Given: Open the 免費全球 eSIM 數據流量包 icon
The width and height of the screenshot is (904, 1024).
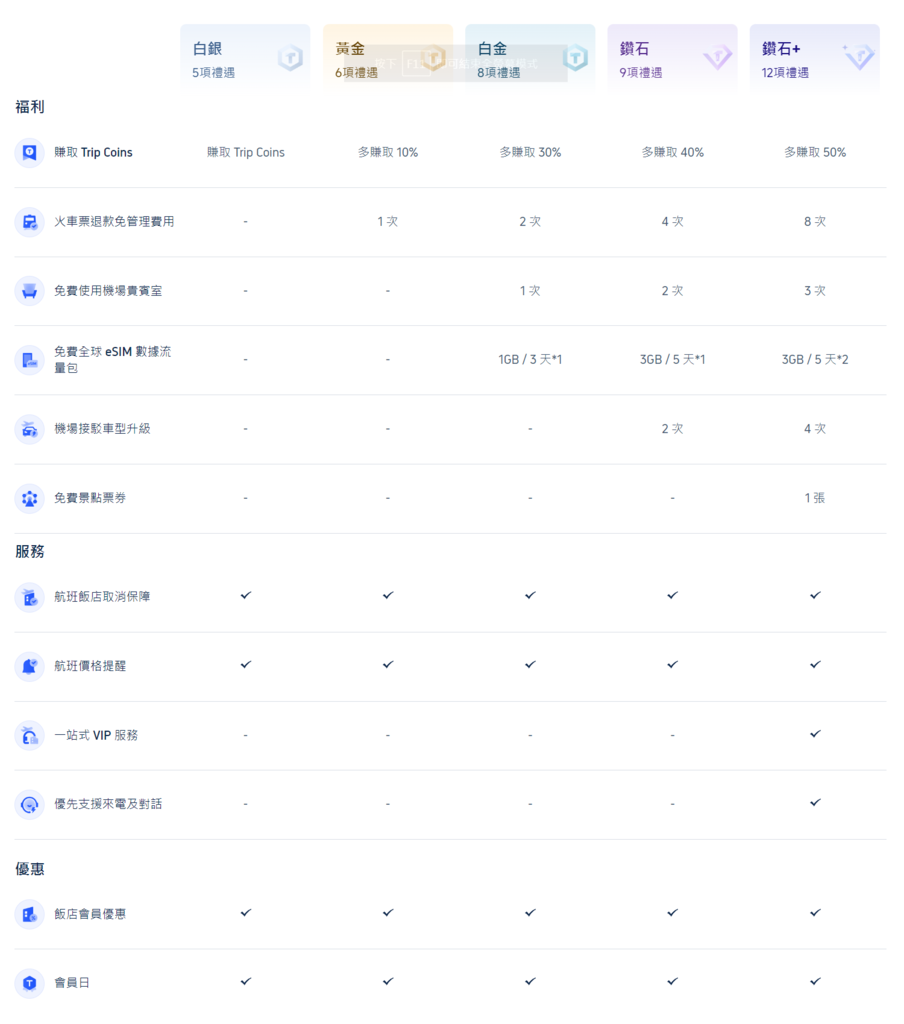Looking at the screenshot, I should 30,360.
